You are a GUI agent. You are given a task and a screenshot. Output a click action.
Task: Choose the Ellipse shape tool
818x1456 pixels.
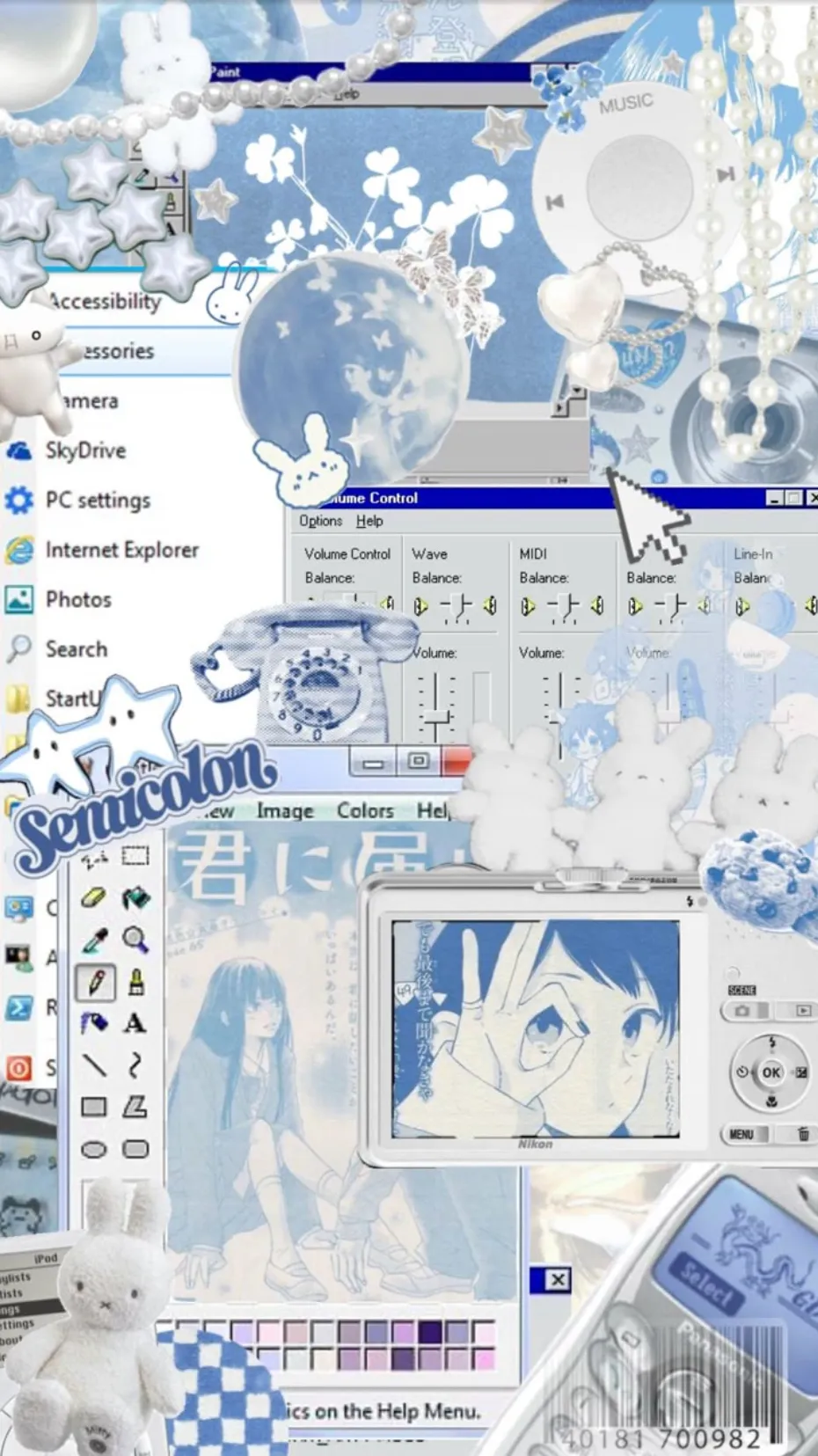click(94, 1149)
